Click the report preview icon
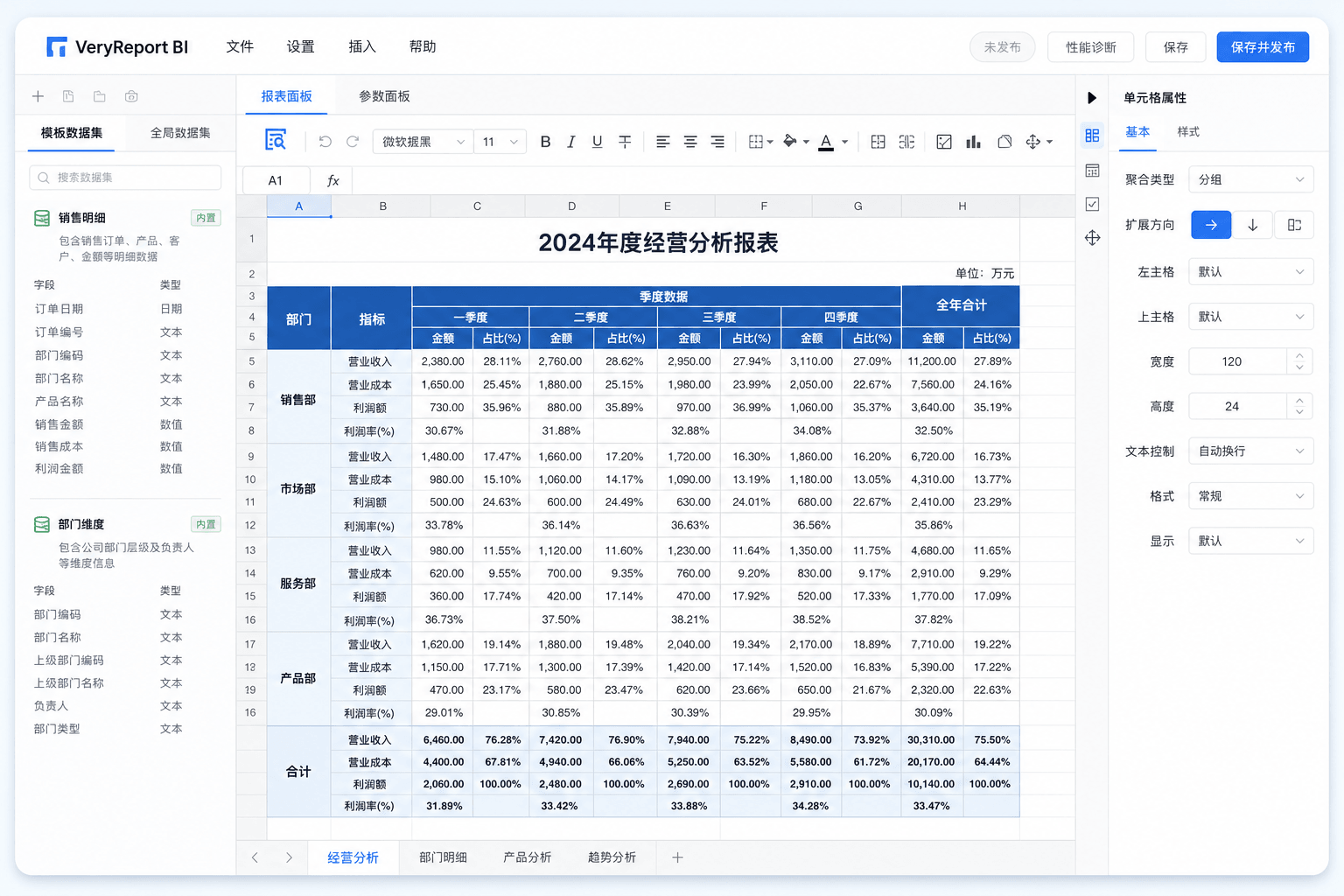This screenshot has height=896, width=1344. pos(276,140)
